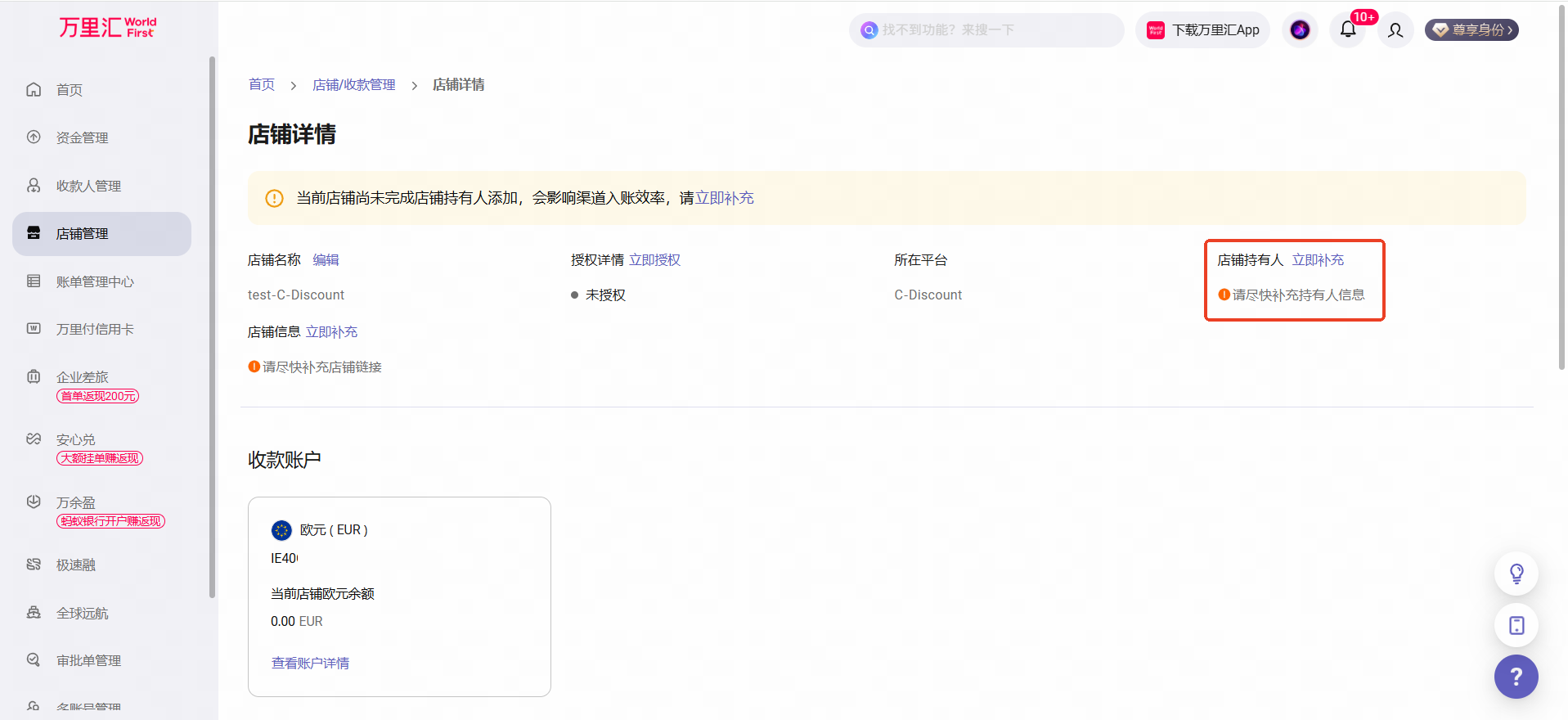Click the store name test-C-Discount
This screenshot has height=720, width=1568.
click(x=296, y=295)
